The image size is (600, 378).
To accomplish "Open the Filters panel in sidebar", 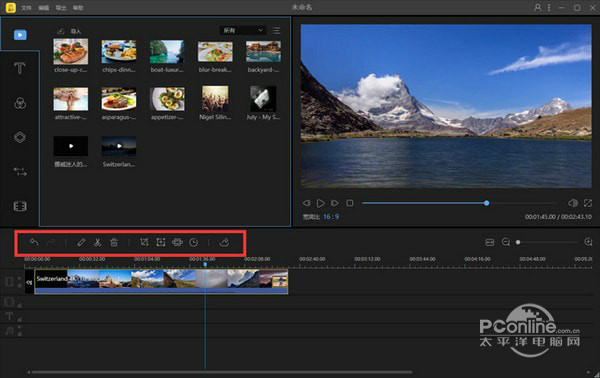I will (20, 103).
